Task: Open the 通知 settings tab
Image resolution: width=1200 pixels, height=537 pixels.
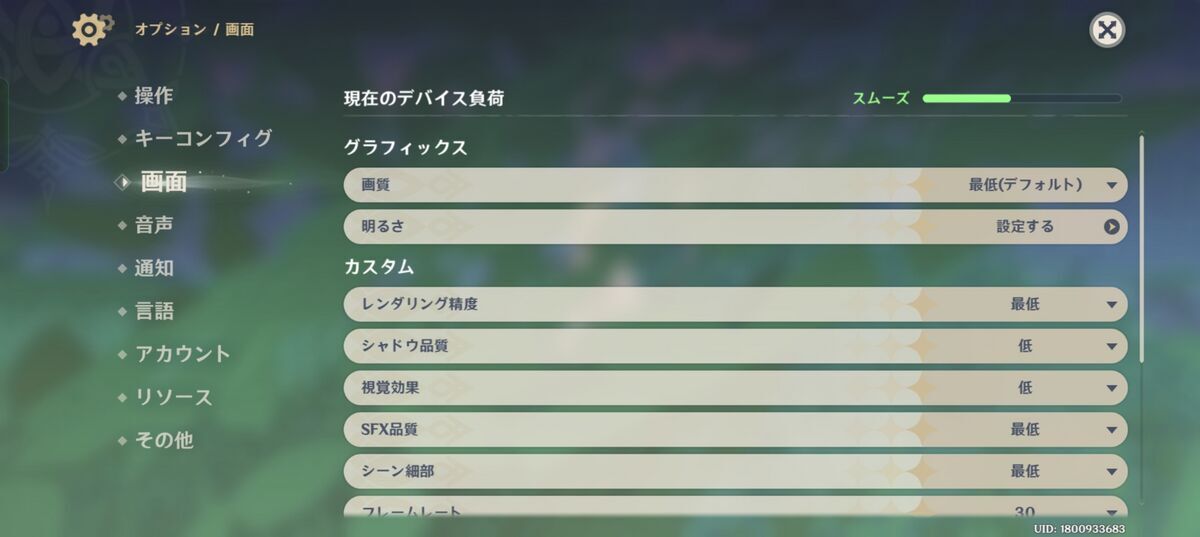Action: click(154, 268)
